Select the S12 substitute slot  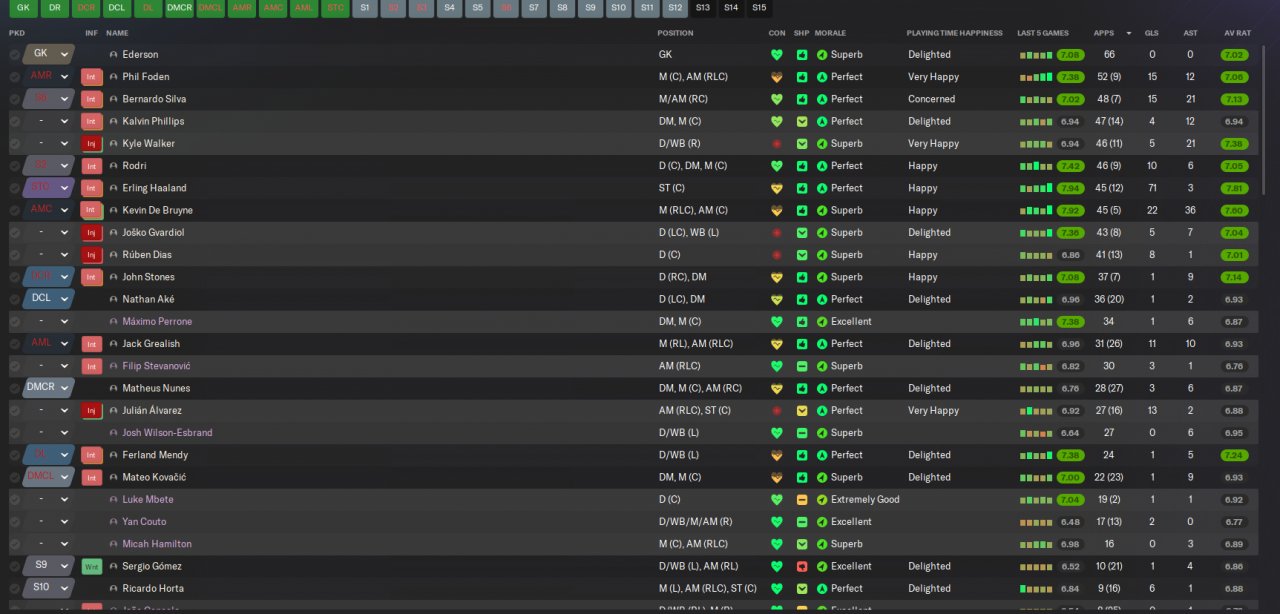click(x=675, y=8)
